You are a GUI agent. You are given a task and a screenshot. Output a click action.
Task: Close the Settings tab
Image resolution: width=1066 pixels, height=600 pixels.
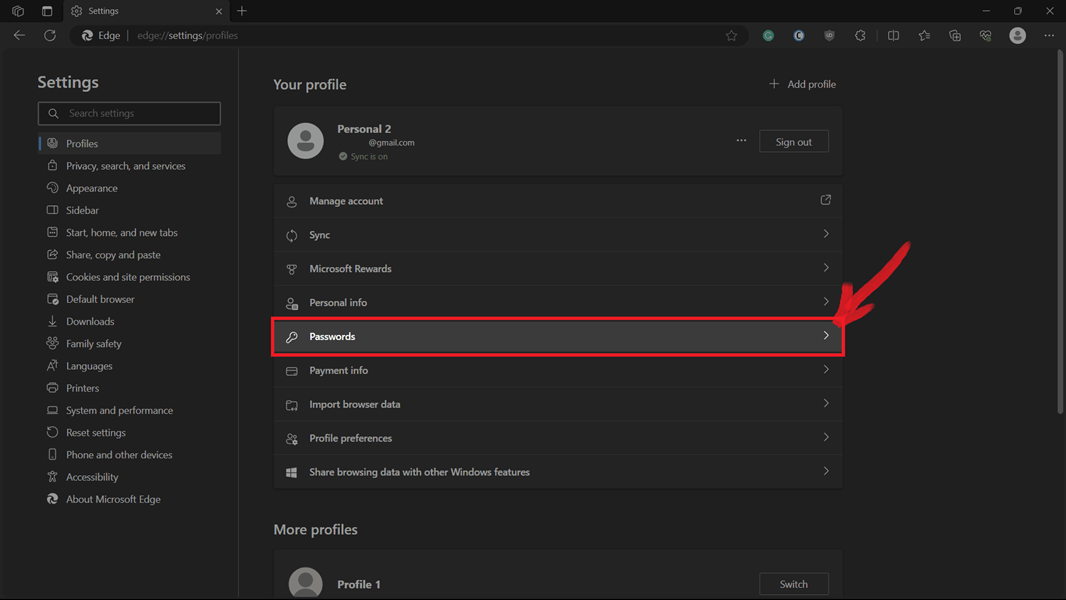pos(218,11)
